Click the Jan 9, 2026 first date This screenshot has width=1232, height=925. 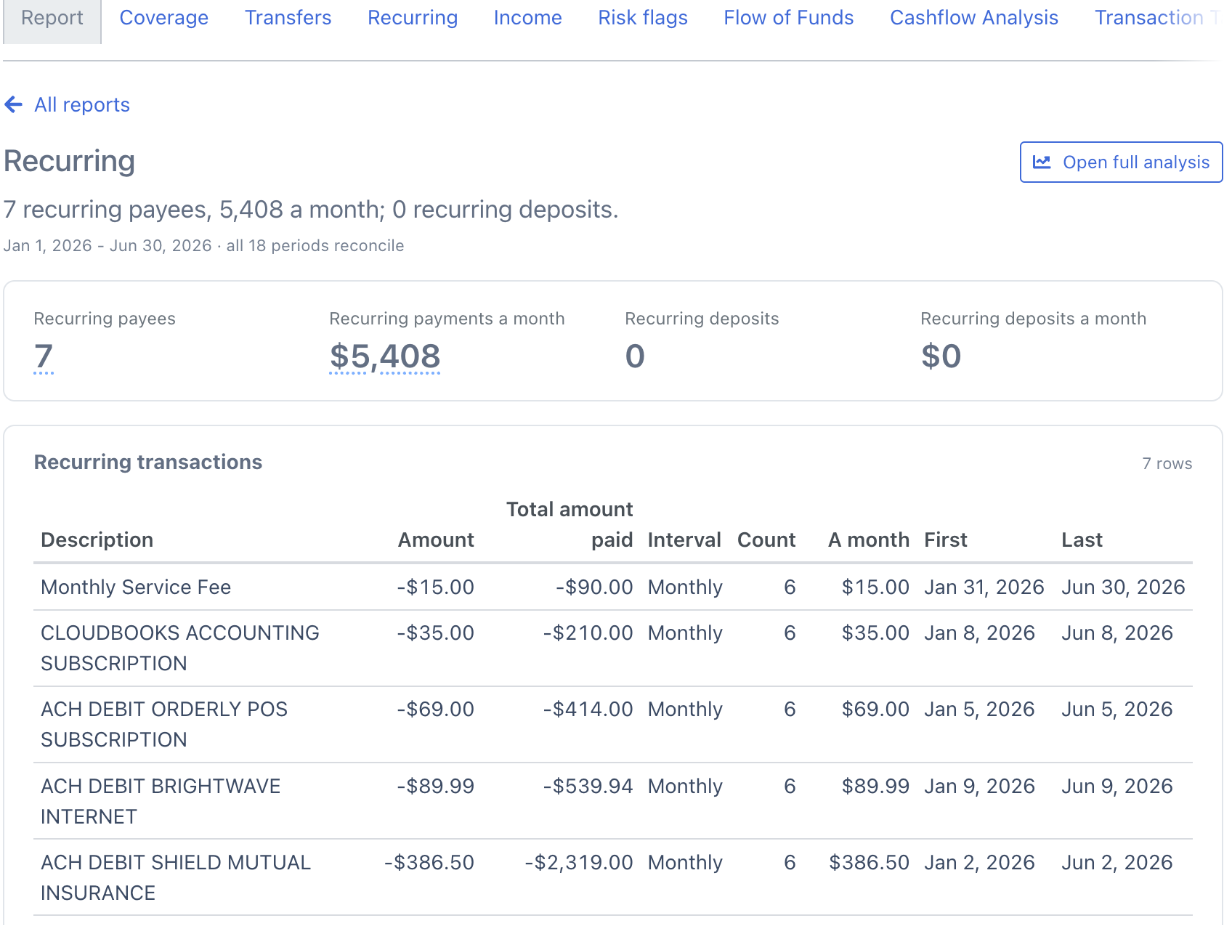(979, 786)
